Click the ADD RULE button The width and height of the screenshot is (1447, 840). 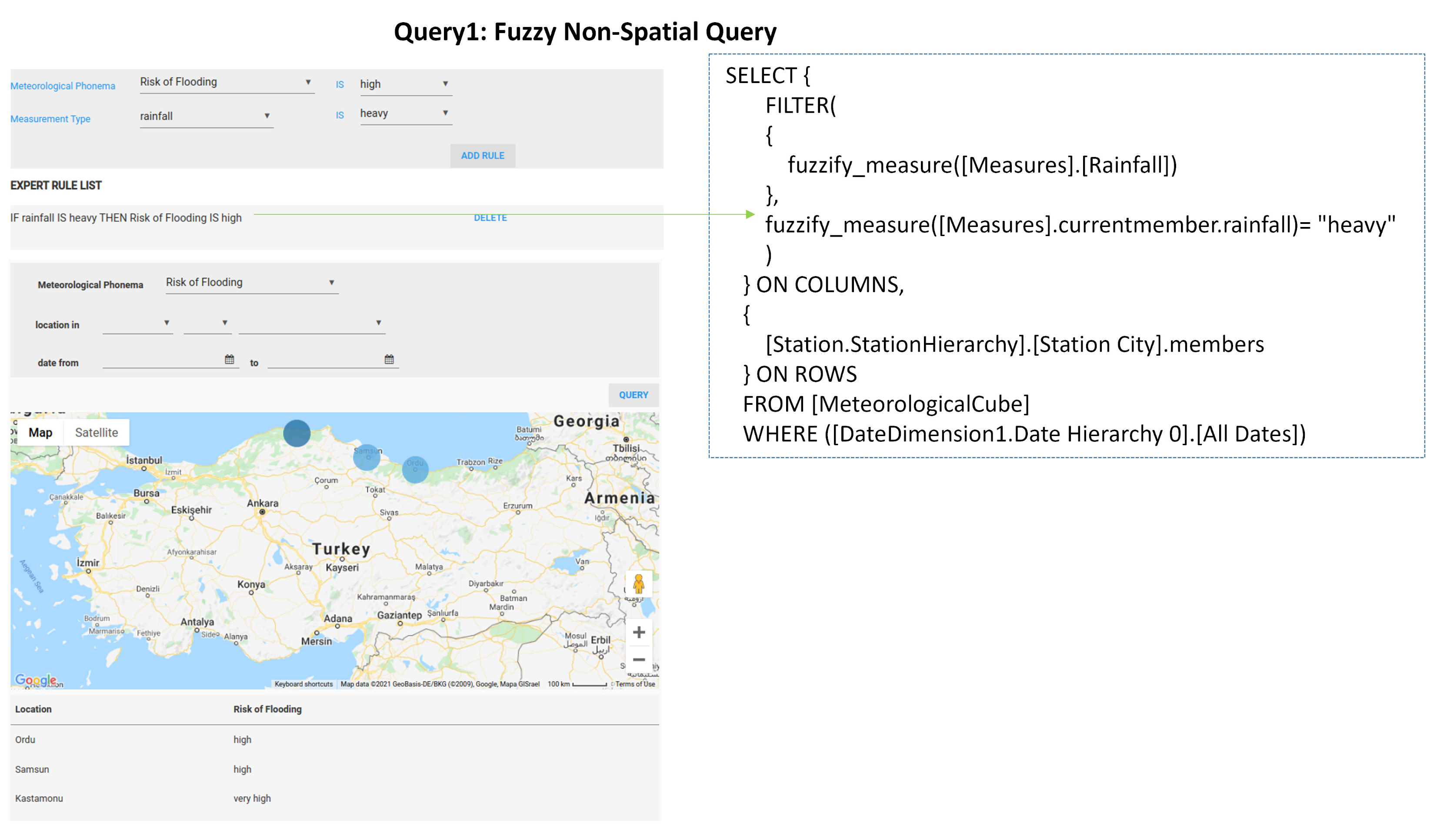(x=482, y=156)
